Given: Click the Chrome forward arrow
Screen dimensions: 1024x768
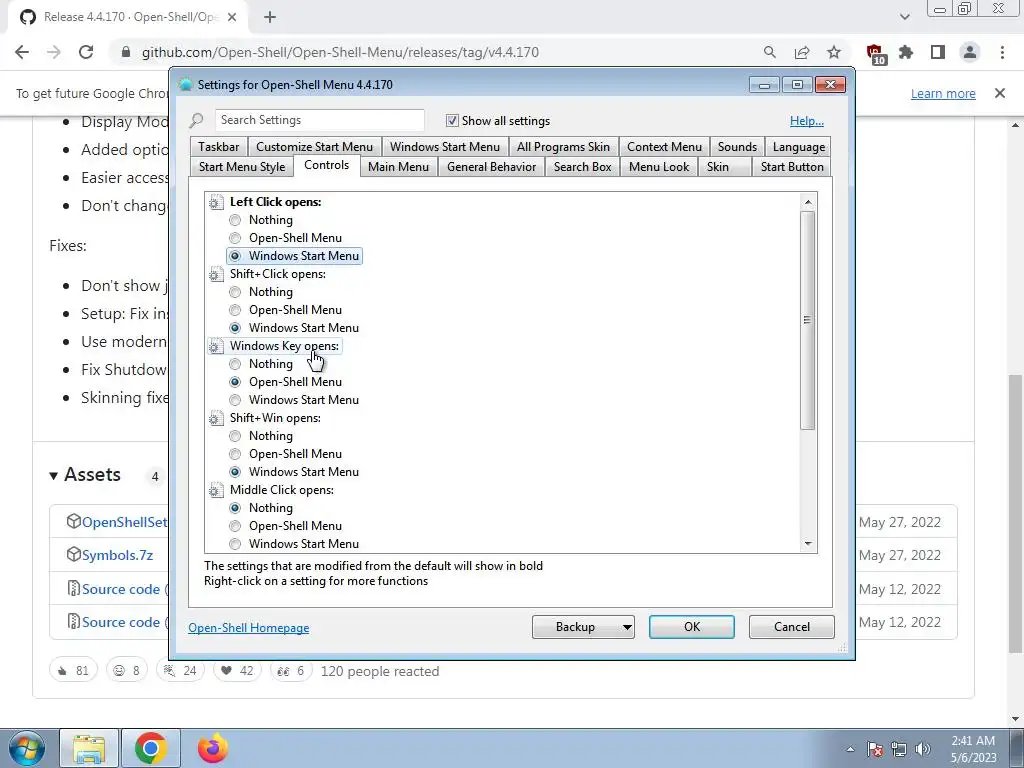Looking at the screenshot, I should click(54, 52).
